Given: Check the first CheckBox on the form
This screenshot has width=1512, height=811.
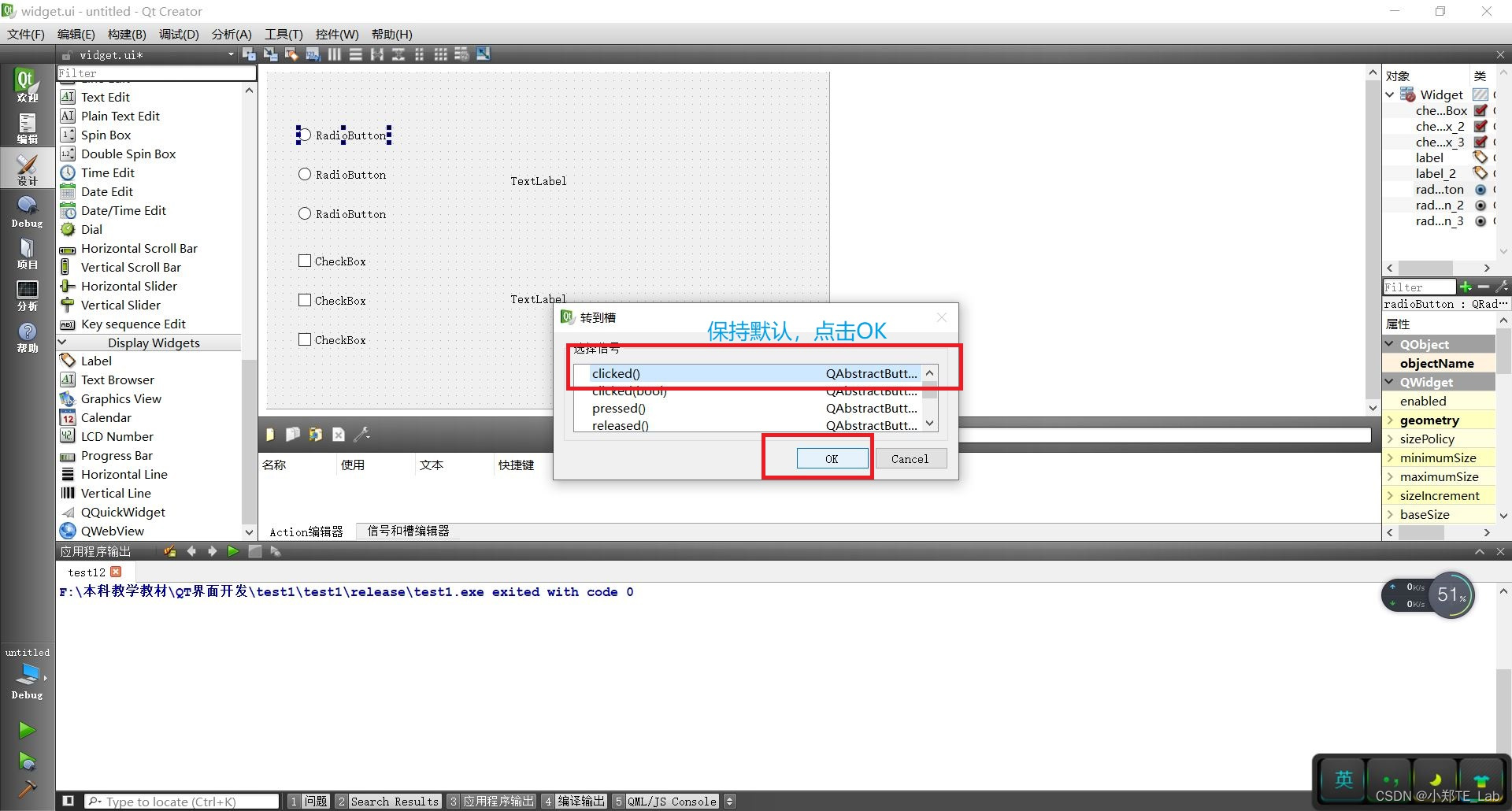Looking at the screenshot, I should click(305, 261).
